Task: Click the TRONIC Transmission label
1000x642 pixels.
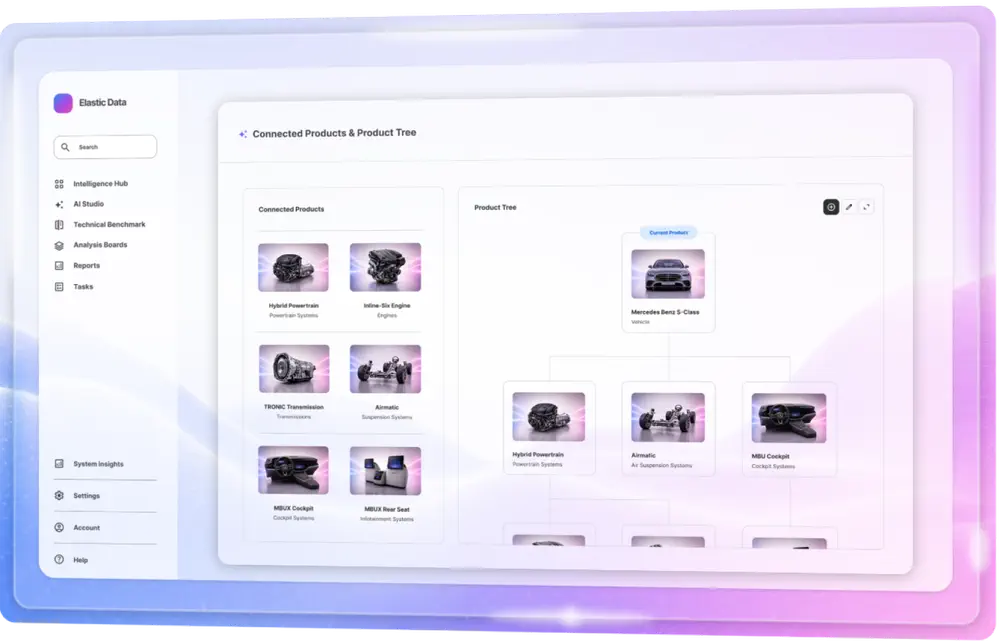Action: [294, 407]
